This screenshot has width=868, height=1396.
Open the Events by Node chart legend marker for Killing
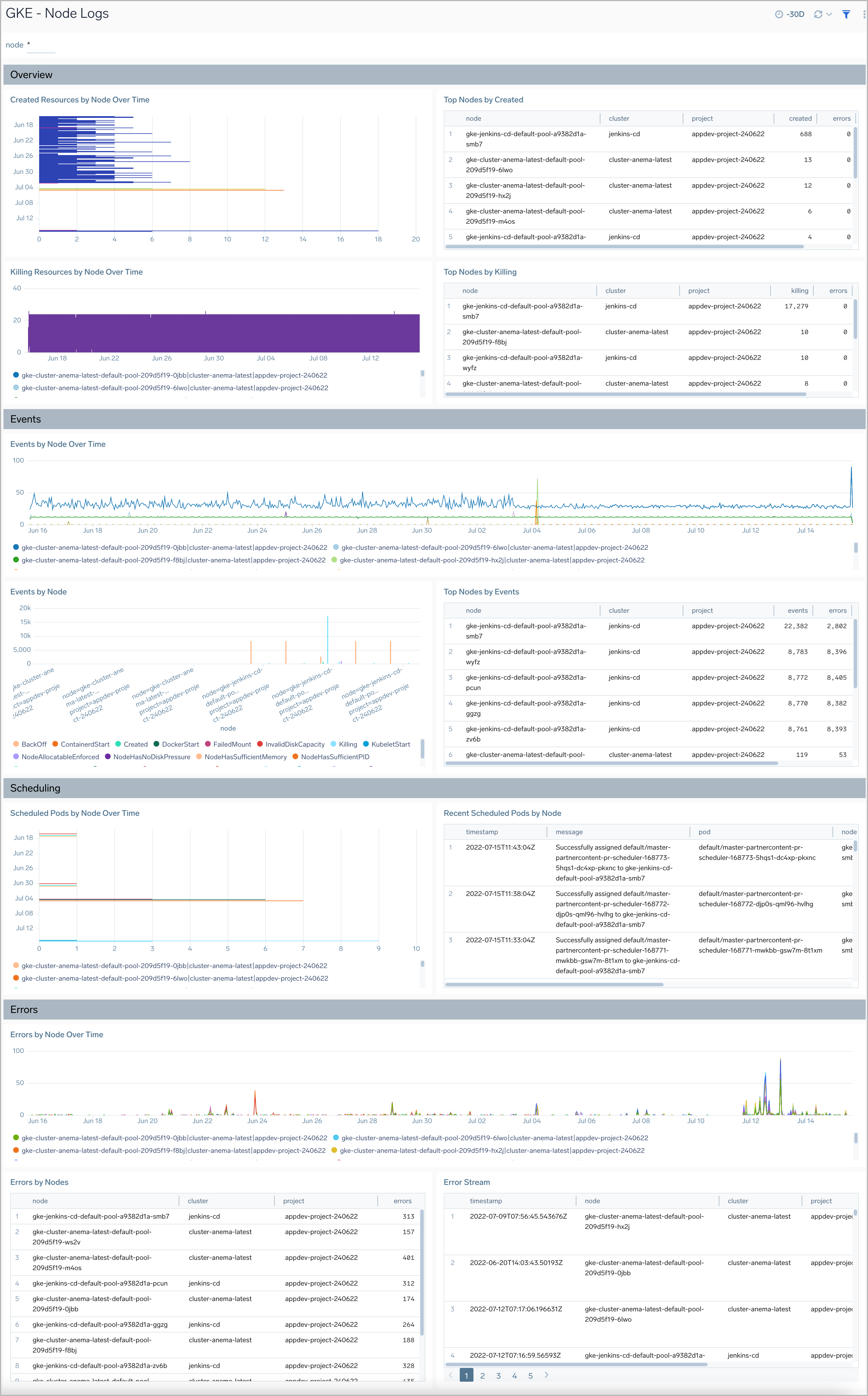tap(334, 744)
